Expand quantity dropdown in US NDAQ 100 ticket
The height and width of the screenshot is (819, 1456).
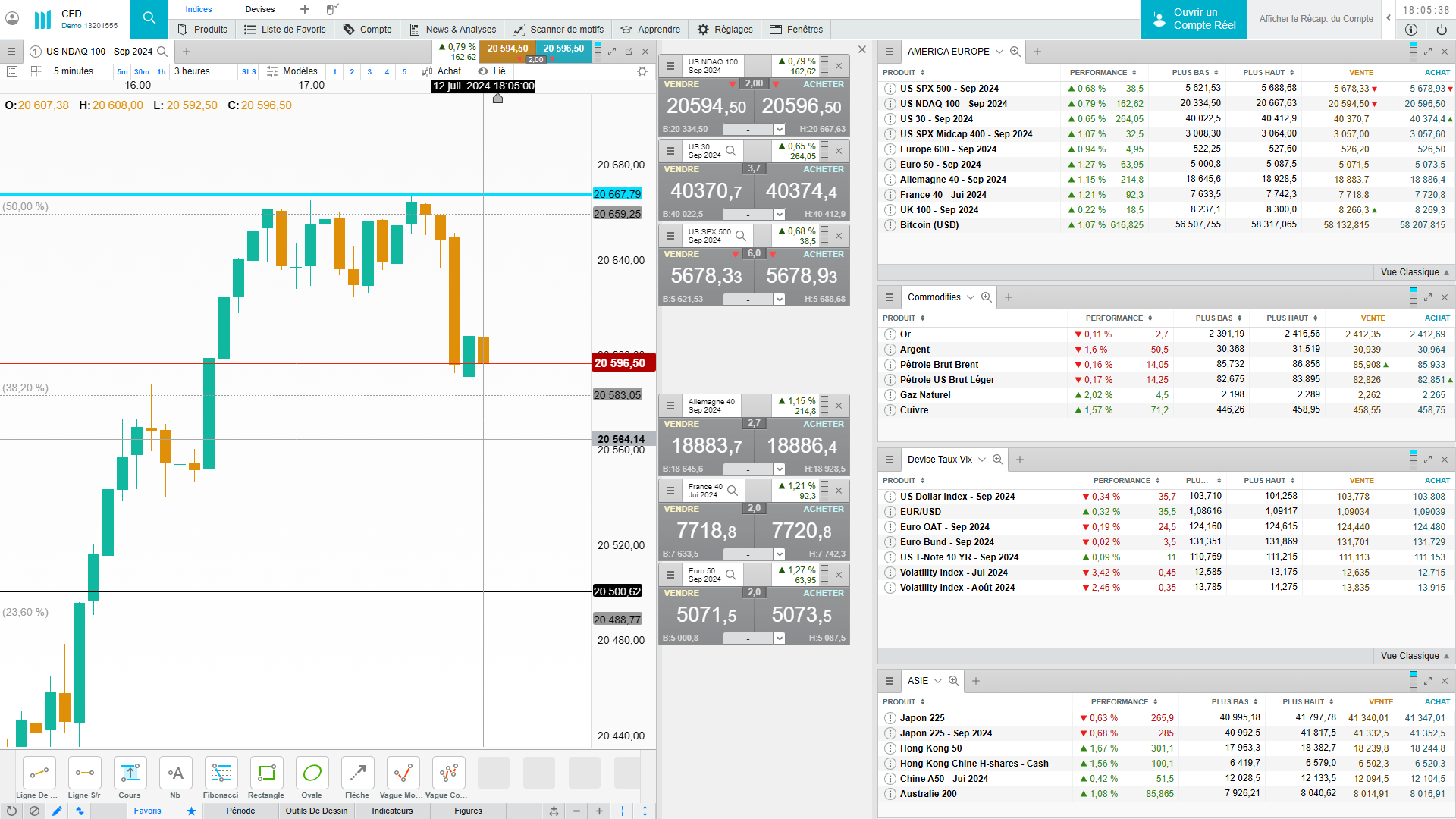779,130
